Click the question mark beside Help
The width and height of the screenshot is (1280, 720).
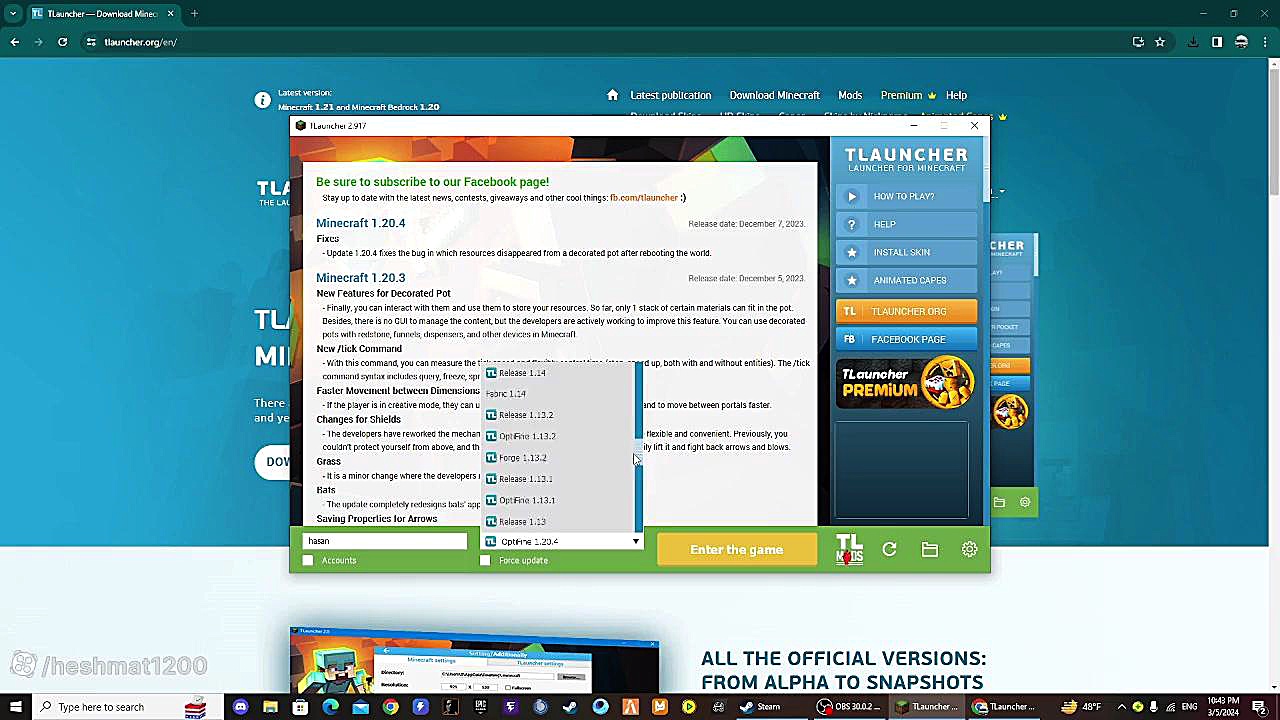click(x=852, y=224)
